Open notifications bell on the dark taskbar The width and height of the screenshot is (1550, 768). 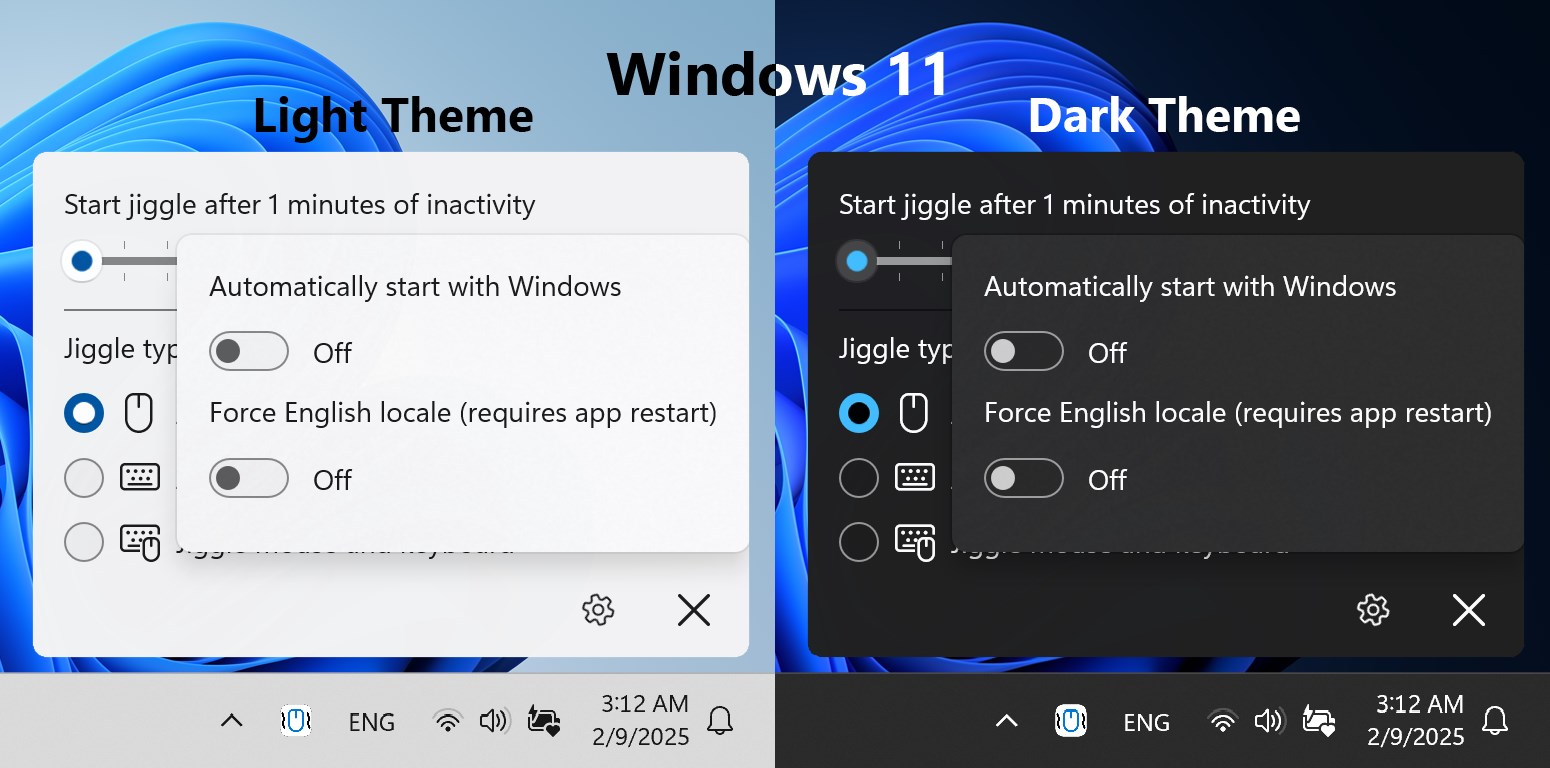pyautogui.click(x=1495, y=721)
